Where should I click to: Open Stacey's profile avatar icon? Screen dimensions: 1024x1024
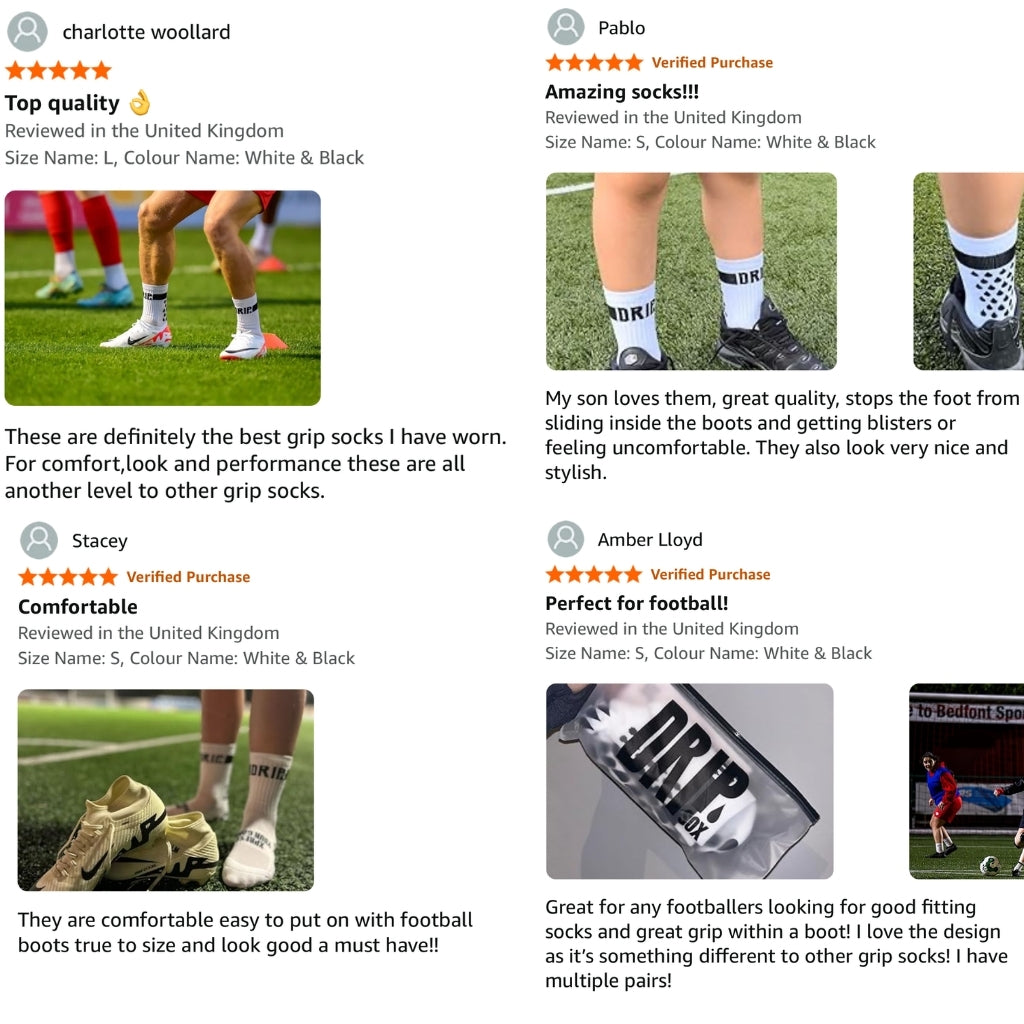[x=39, y=540]
